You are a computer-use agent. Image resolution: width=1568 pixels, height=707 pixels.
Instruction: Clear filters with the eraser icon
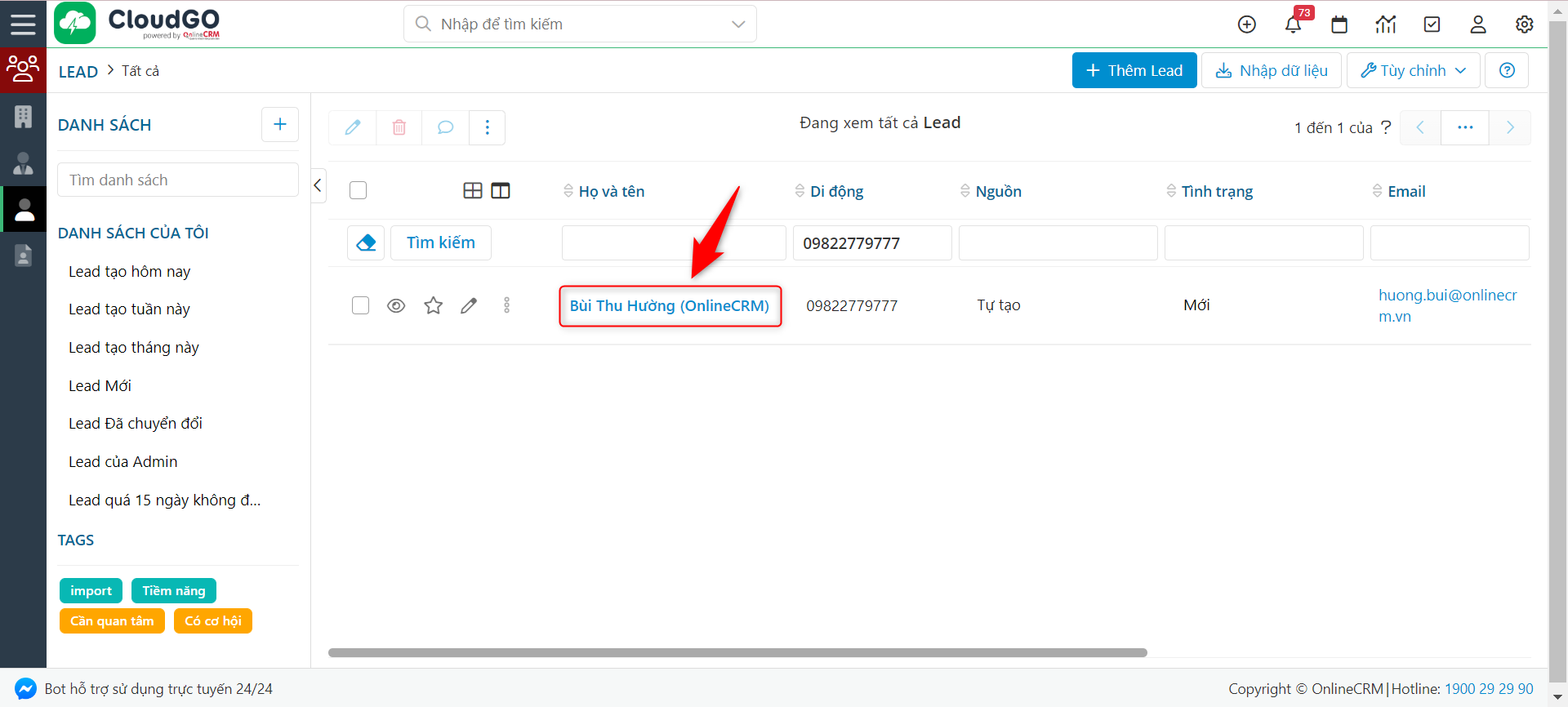(x=366, y=242)
